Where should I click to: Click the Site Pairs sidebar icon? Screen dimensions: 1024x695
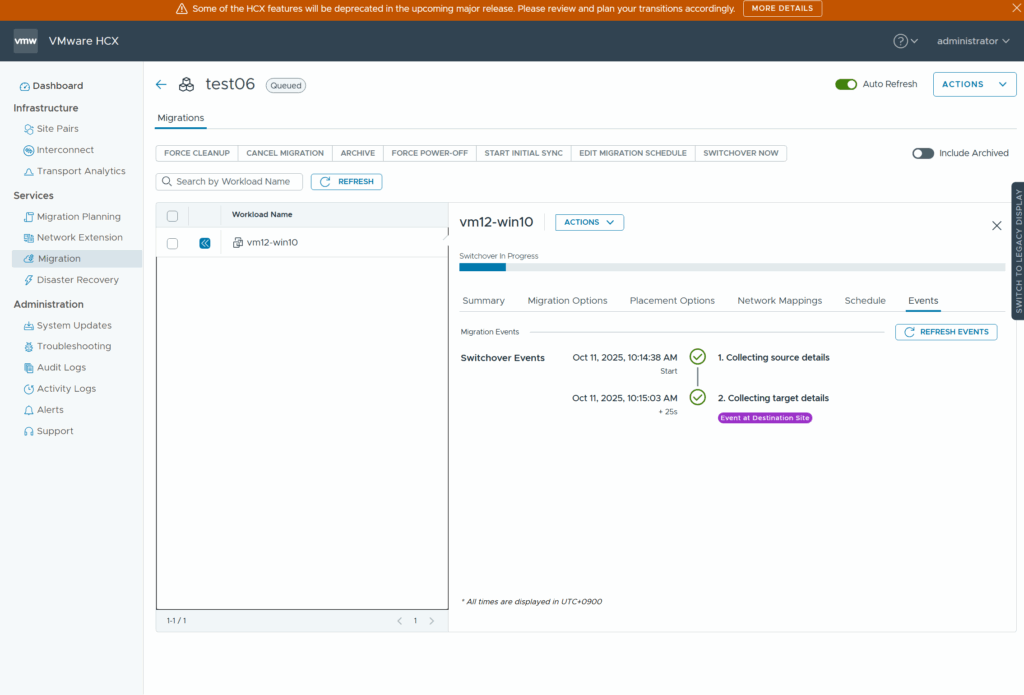(x=29, y=129)
